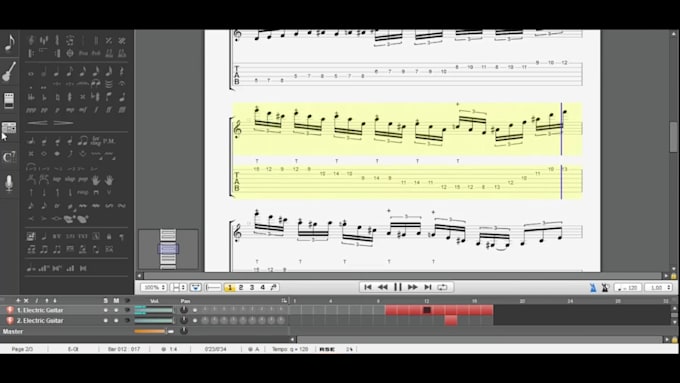This screenshot has width=680, height=383.
Task: Rewind to the previous bar
Action: point(382,287)
